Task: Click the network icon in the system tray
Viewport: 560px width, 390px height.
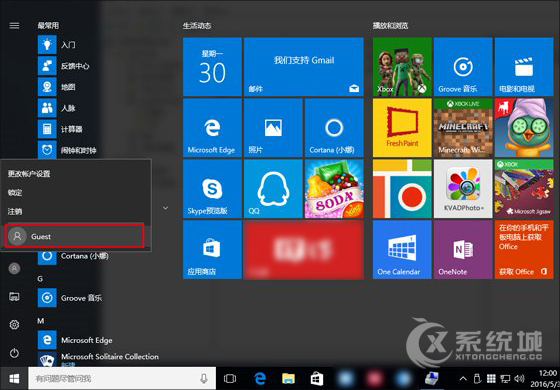Action: pos(505,379)
